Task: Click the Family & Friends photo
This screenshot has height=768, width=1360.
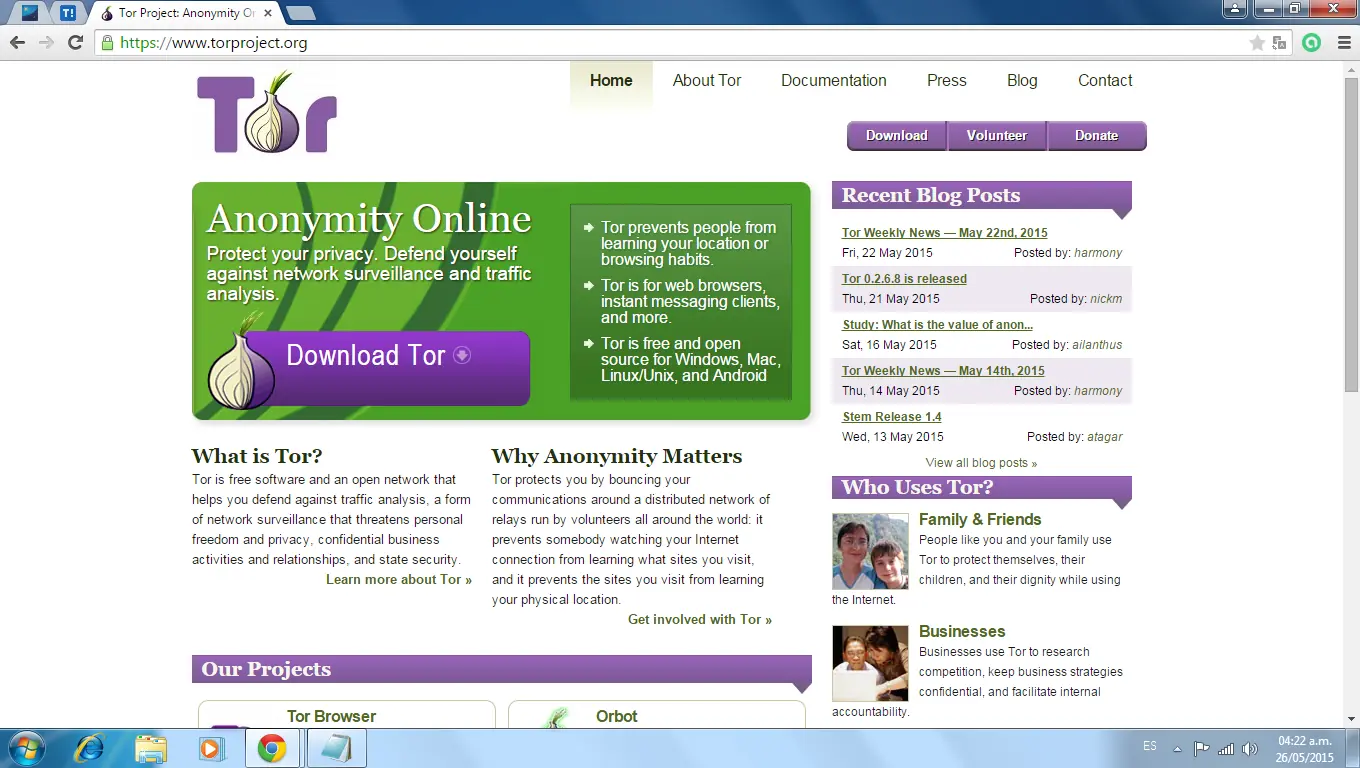Action: [870, 552]
